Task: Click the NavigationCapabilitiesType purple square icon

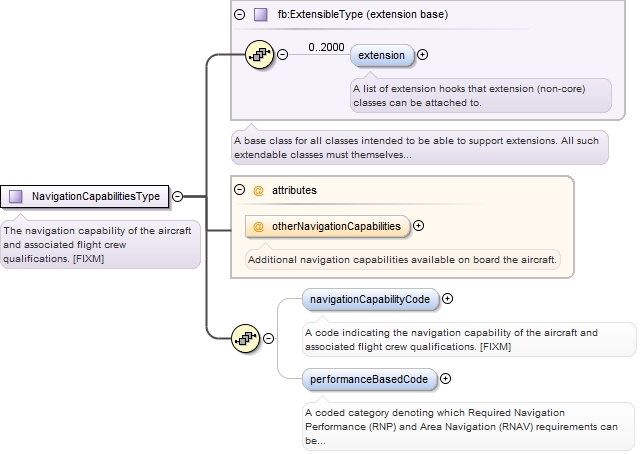Action: click(x=15, y=197)
